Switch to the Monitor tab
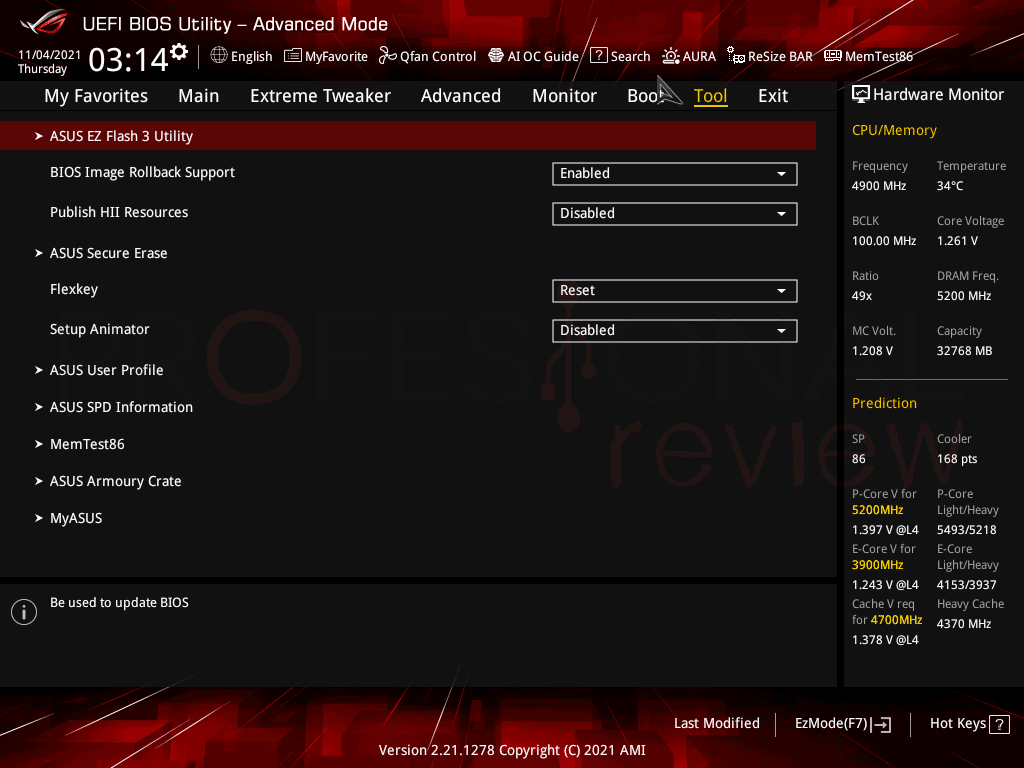Image resolution: width=1024 pixels, height=768 pixels. click(564, 96)
